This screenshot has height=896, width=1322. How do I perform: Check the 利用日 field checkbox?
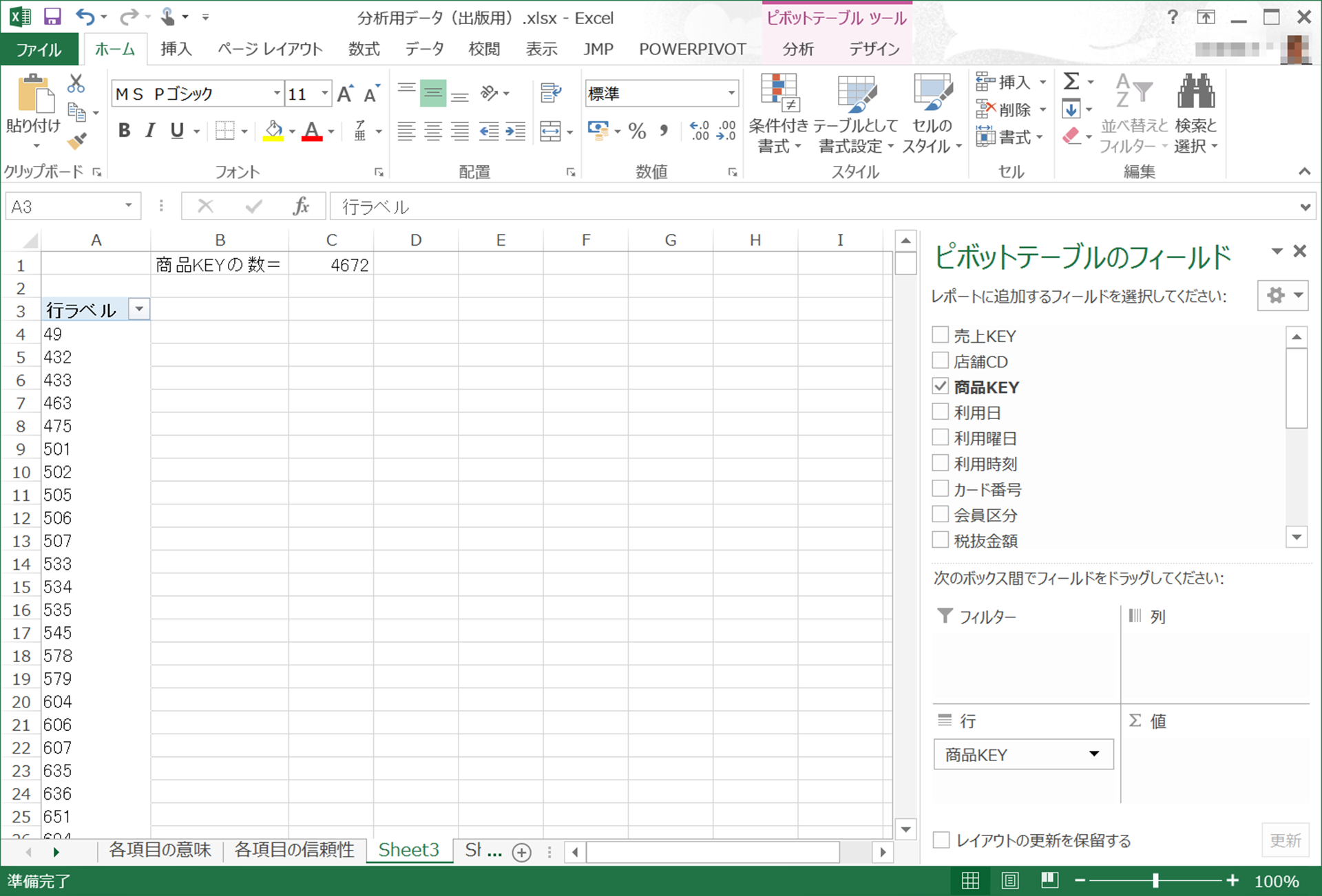pos(940,412)
